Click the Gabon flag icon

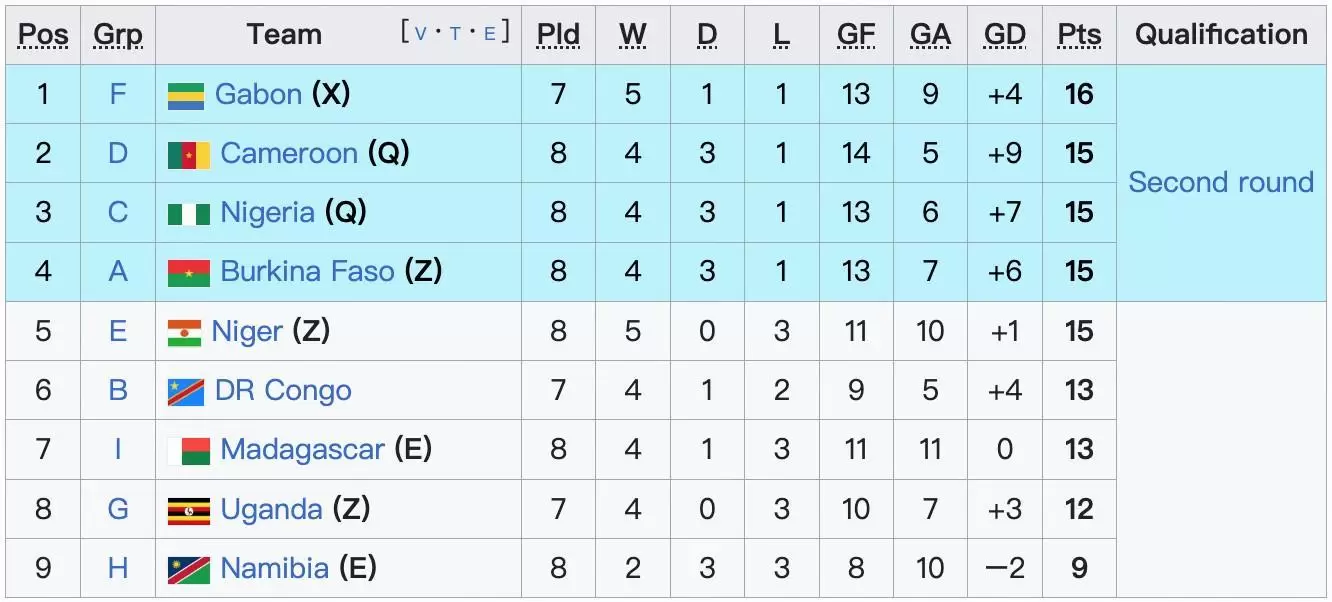(185, 95)
